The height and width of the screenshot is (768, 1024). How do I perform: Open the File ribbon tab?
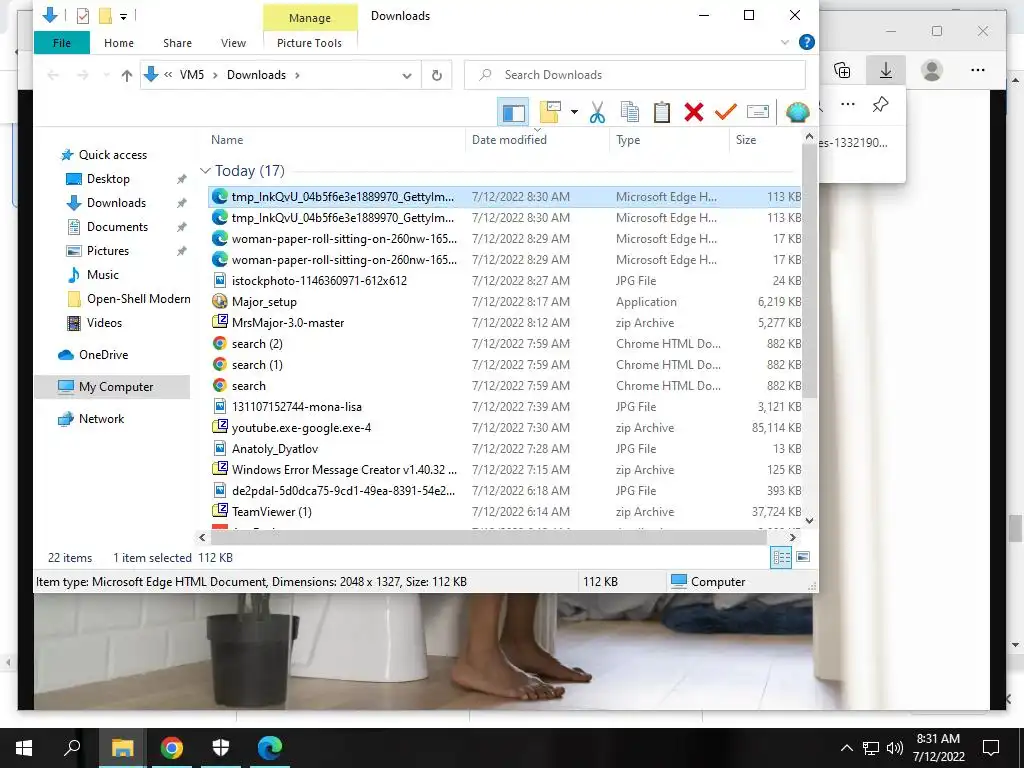[62, 43]
